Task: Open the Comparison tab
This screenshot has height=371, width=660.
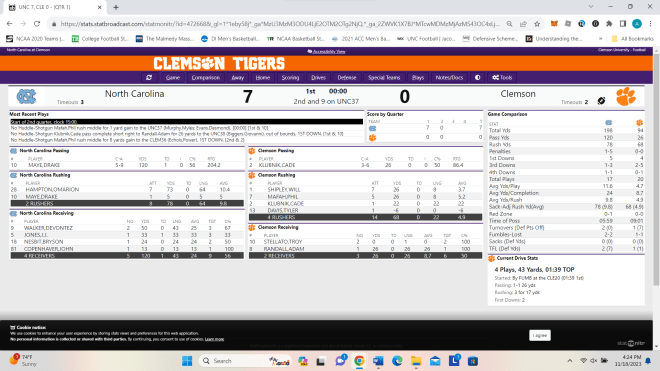Action: pyautogui.click(x=206, y=77)
